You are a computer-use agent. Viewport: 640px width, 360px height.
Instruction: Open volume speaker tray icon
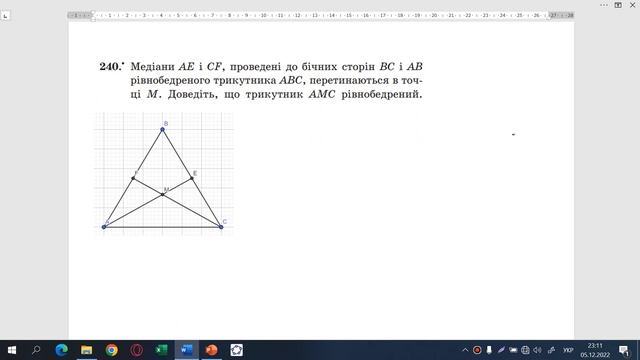coord(538,350)
